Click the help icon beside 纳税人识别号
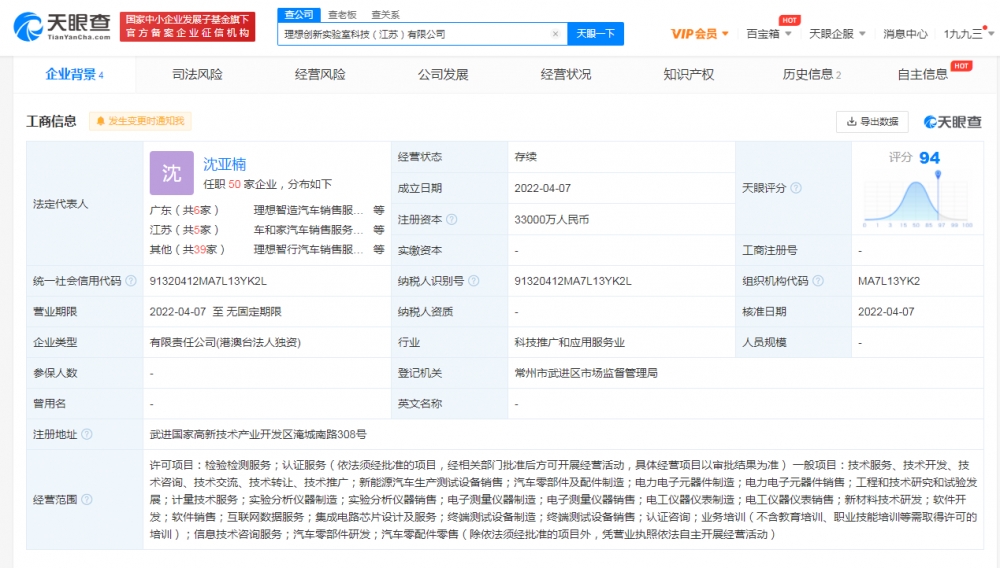 (473, 280)
